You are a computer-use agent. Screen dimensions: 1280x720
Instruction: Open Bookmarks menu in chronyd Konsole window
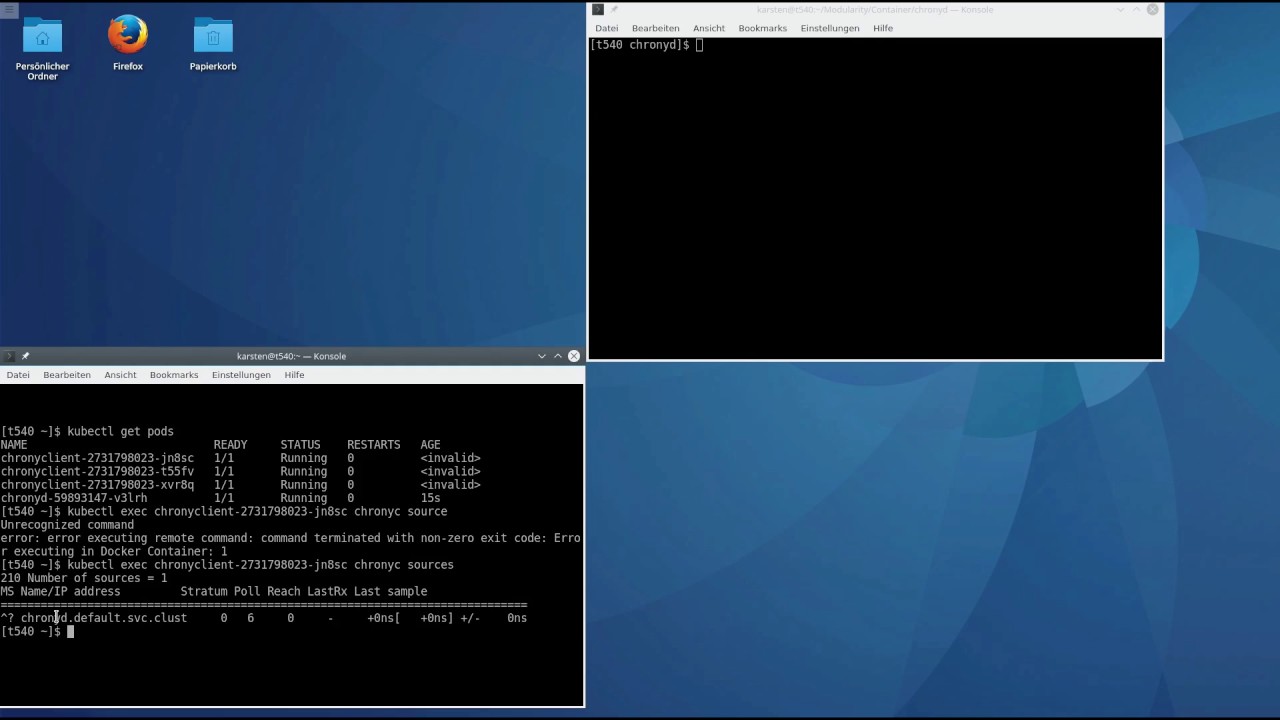coord(763,28)
